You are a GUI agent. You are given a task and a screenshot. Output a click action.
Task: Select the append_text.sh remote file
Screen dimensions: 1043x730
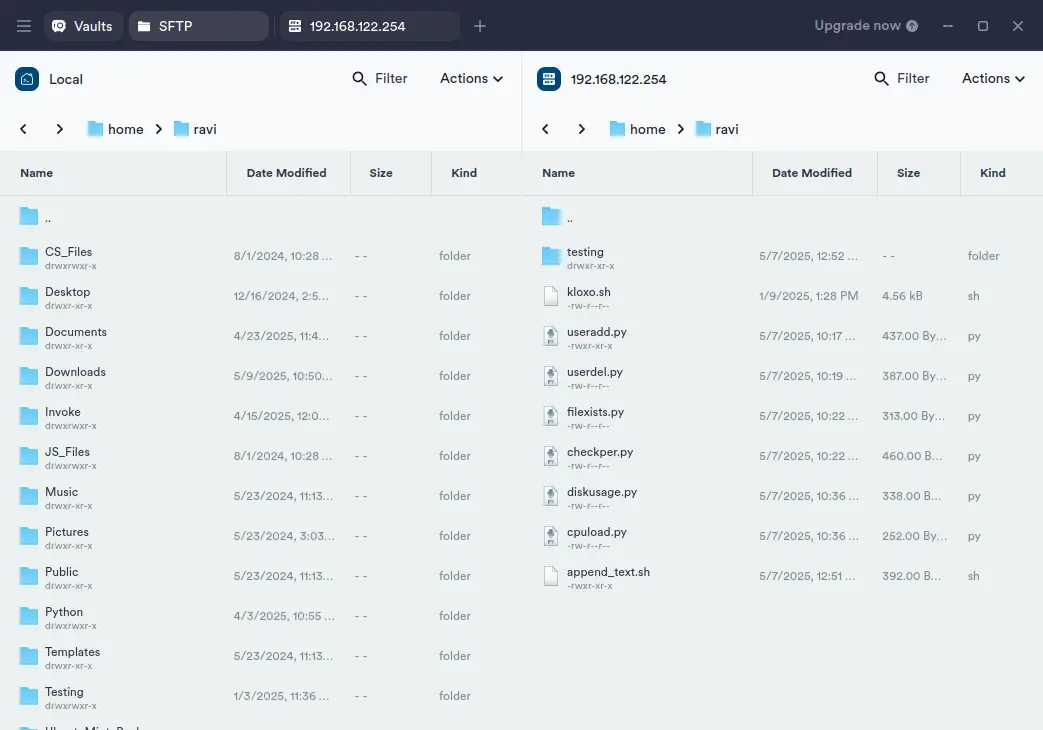click(x=608, y=572)
